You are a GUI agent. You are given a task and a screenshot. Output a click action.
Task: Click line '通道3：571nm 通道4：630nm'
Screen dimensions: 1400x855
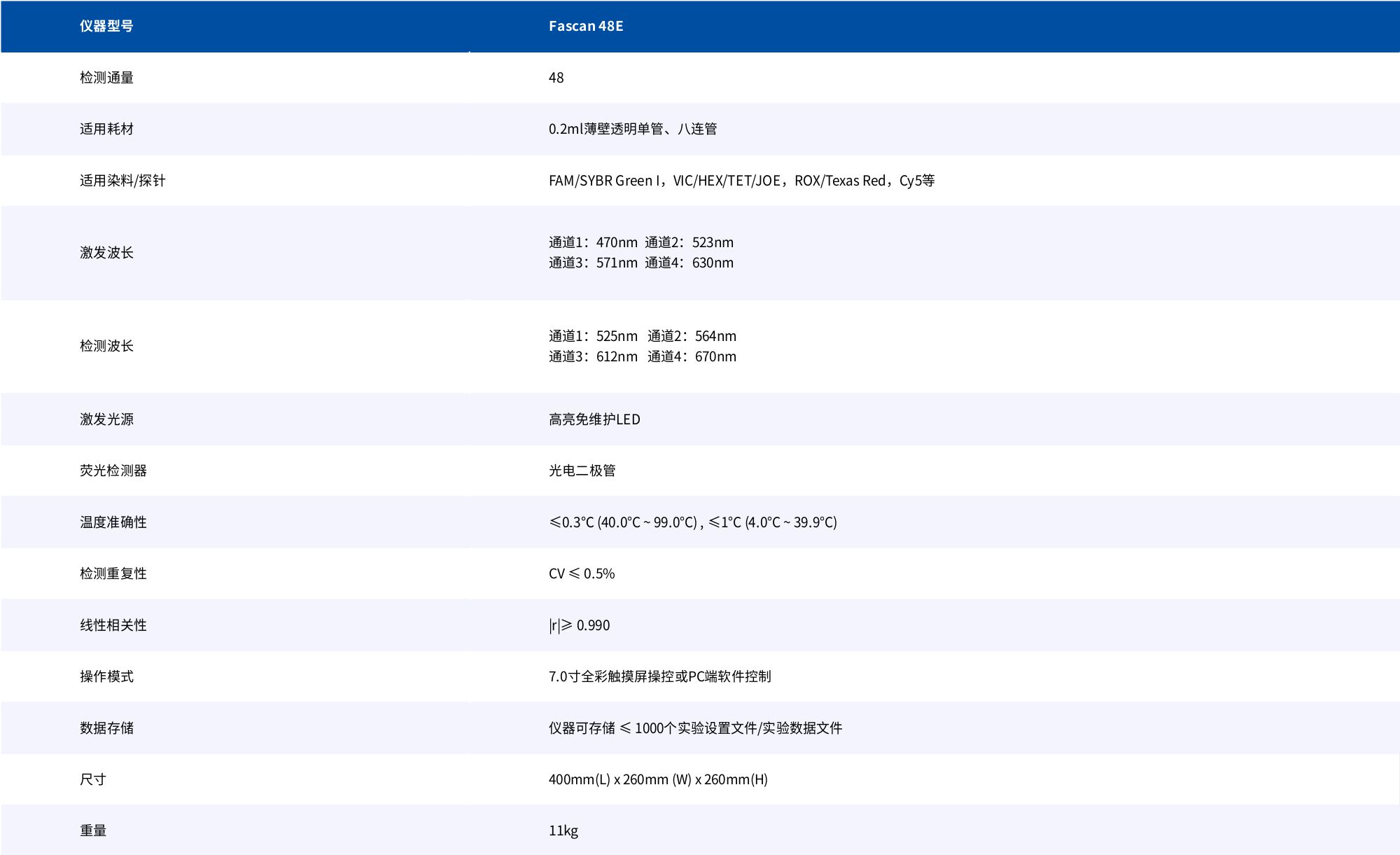641,263
